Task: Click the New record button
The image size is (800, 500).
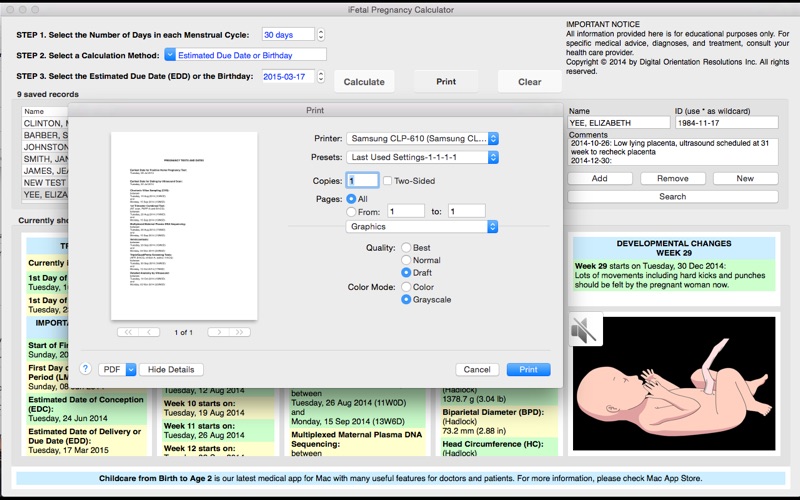Action: [x=745, y=178]
